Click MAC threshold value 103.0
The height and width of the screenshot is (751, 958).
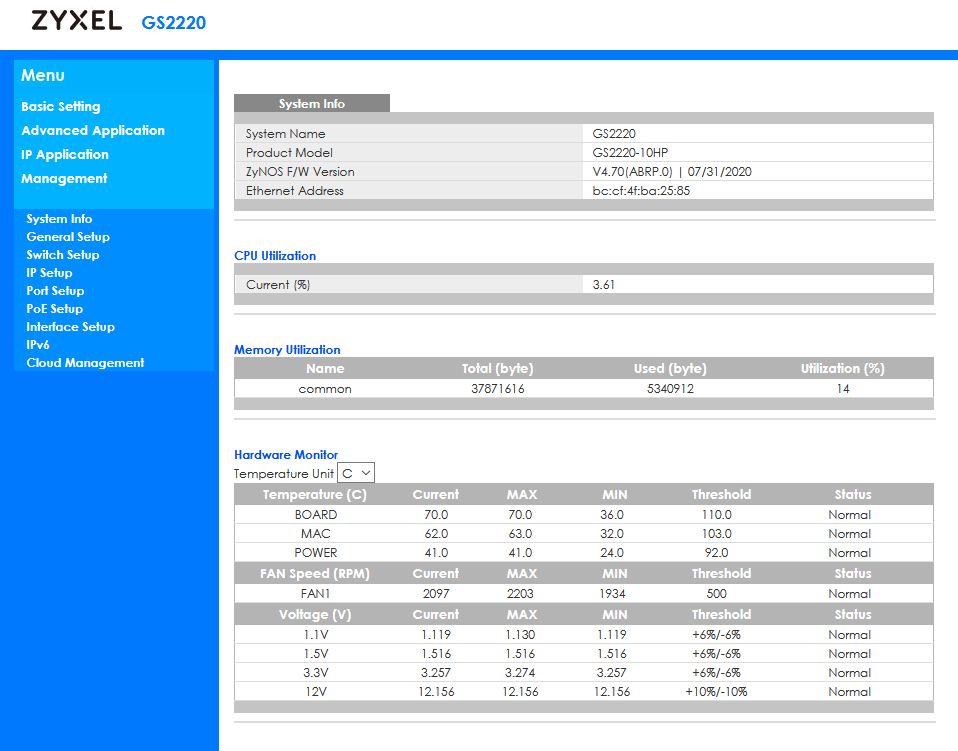click(717, 533)
